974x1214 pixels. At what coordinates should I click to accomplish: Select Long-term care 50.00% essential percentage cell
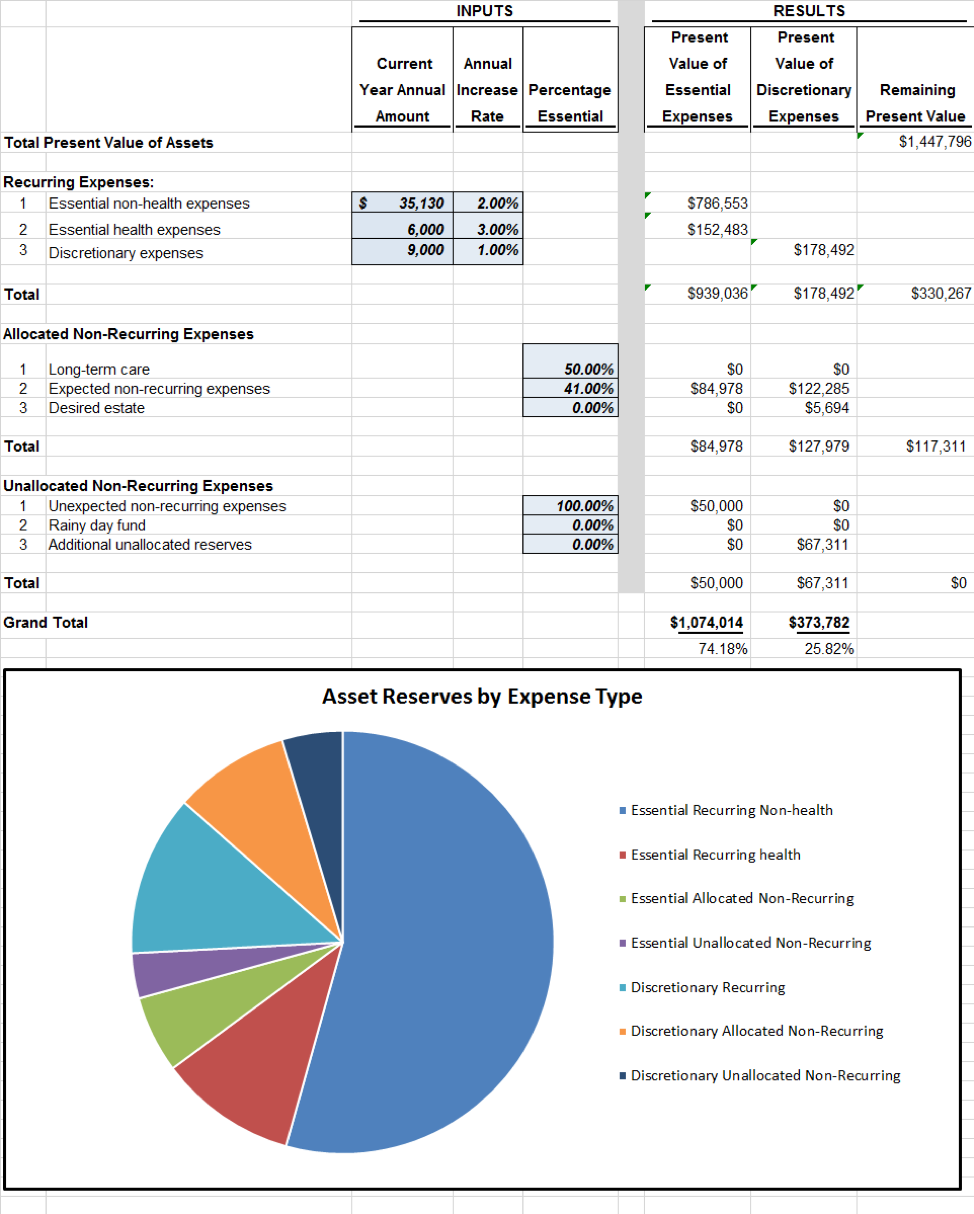pyautogui.click(x=570, y=369)
